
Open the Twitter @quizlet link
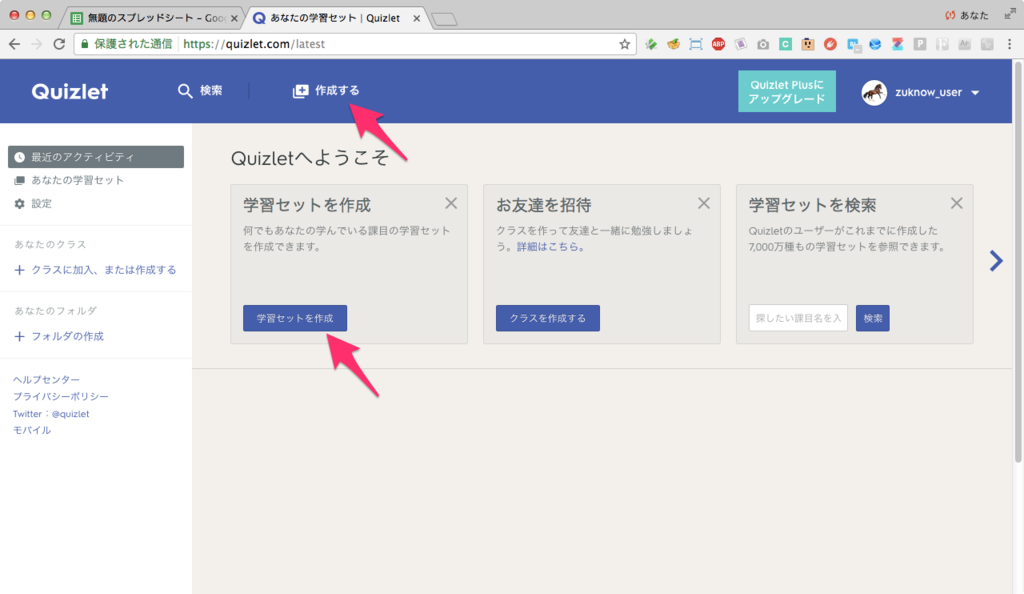[51, 413]
